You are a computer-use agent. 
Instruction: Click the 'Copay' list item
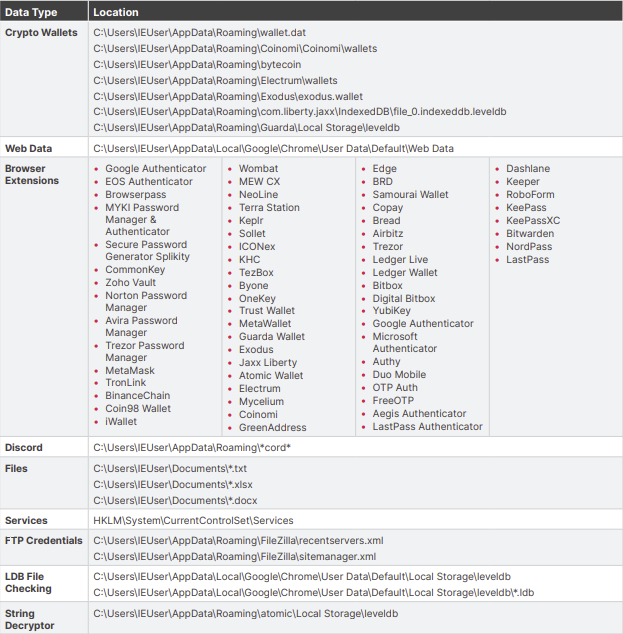388,207
